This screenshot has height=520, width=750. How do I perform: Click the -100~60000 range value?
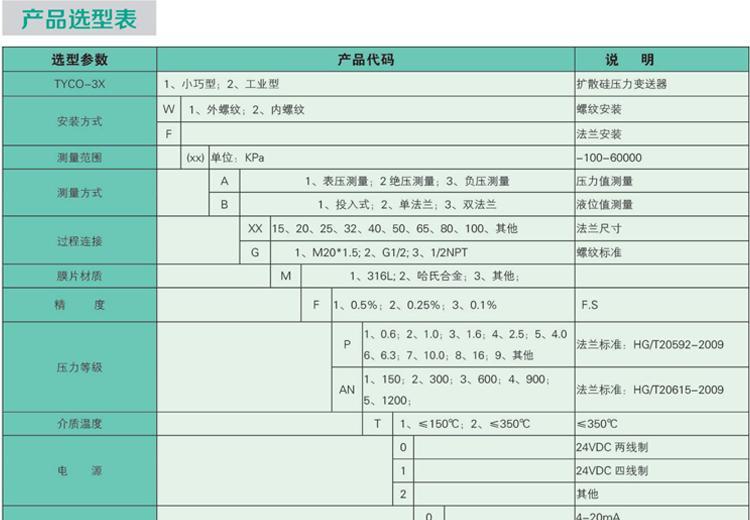(x=609, y=158)
